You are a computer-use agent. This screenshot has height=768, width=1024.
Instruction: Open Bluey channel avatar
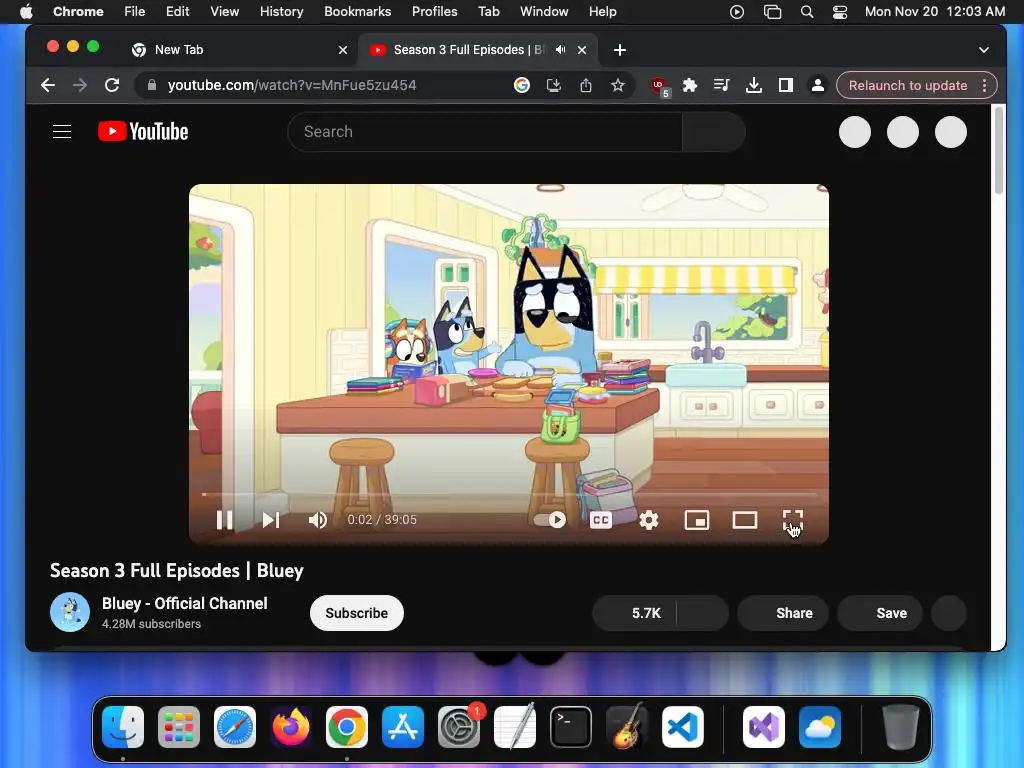coord(70,612)
